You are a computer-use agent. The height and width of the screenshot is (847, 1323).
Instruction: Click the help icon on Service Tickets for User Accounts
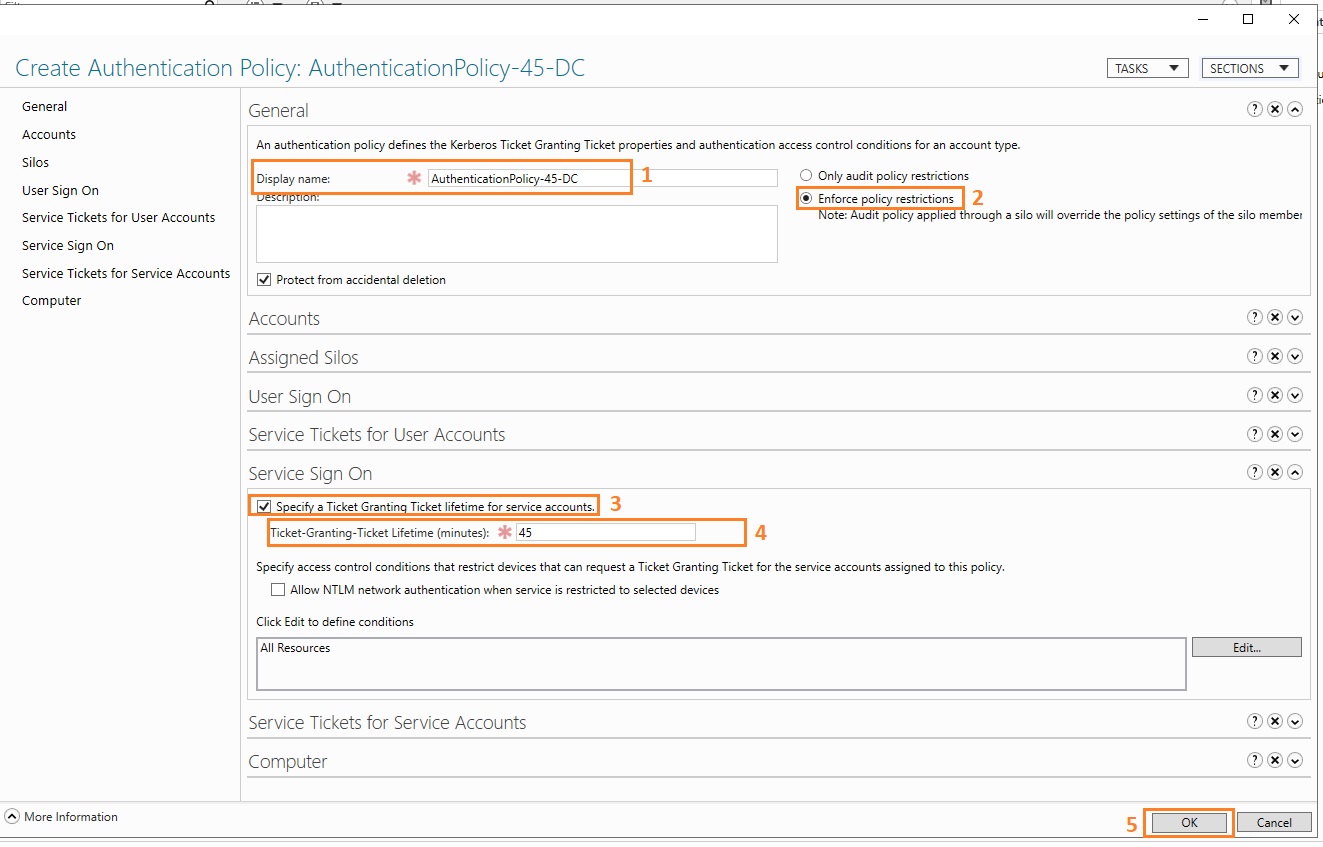[x=1255, y=433]
